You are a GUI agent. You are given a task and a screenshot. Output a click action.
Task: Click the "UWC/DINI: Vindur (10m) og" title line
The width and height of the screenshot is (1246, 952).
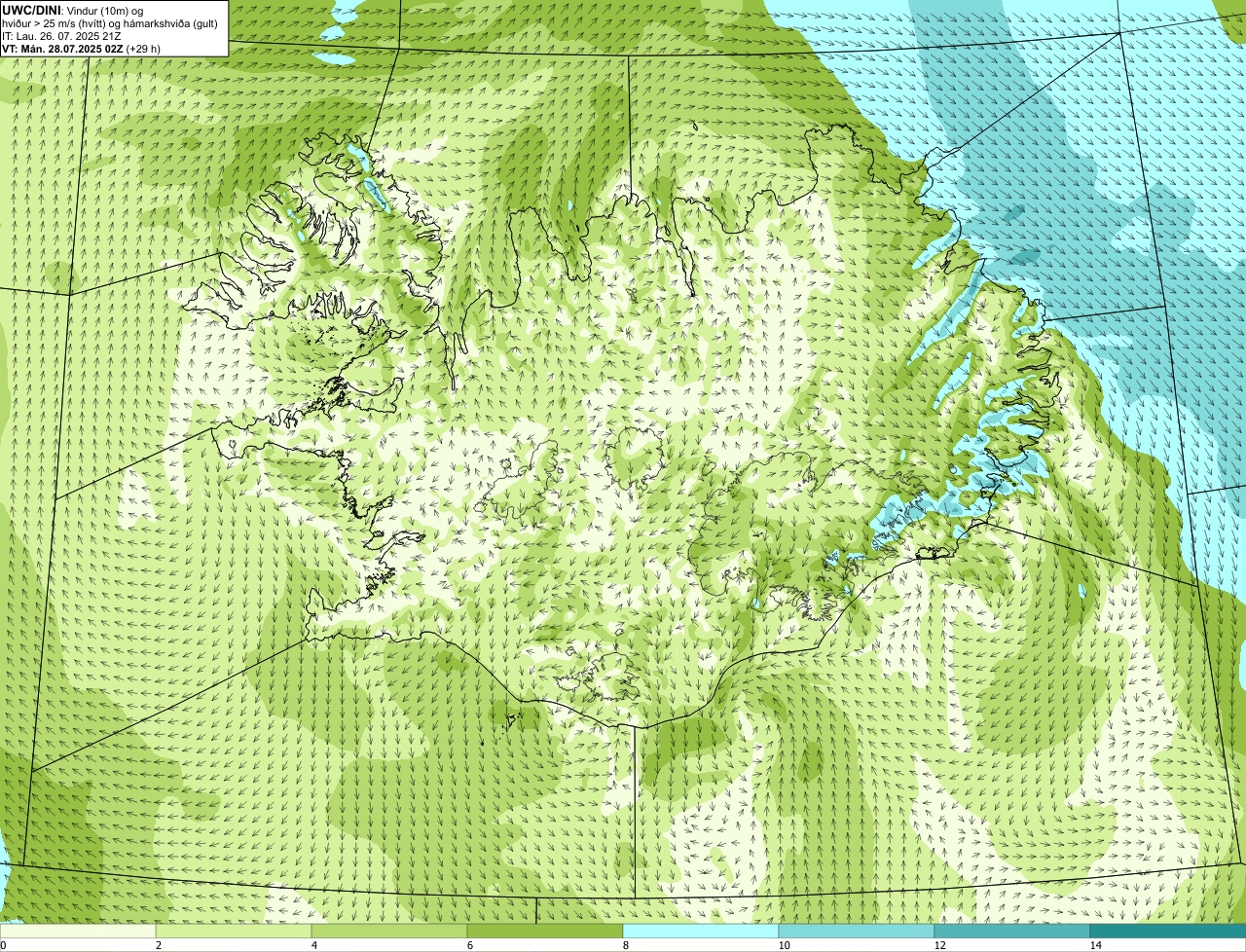click(73, 11)
